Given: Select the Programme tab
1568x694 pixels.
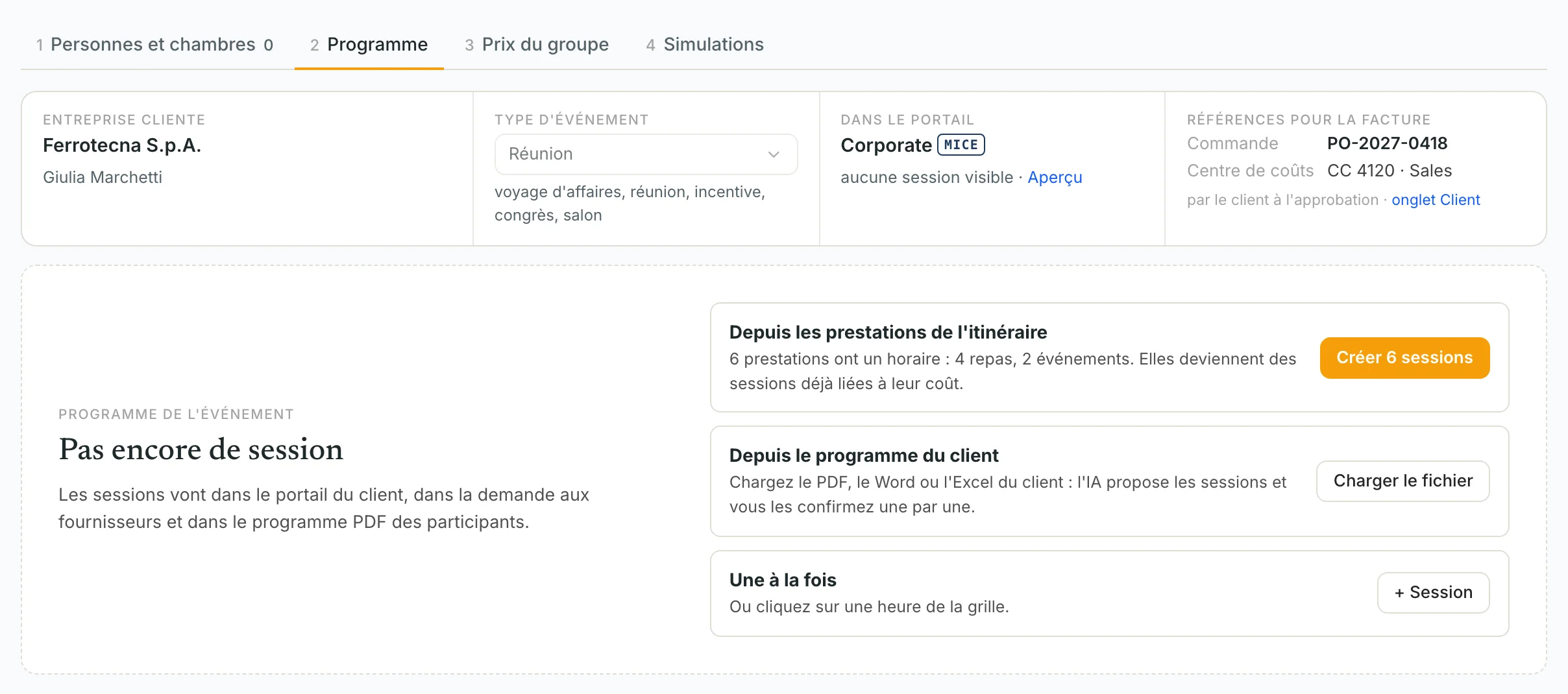Looking at the screenshot, I should [x=369, y=44].
